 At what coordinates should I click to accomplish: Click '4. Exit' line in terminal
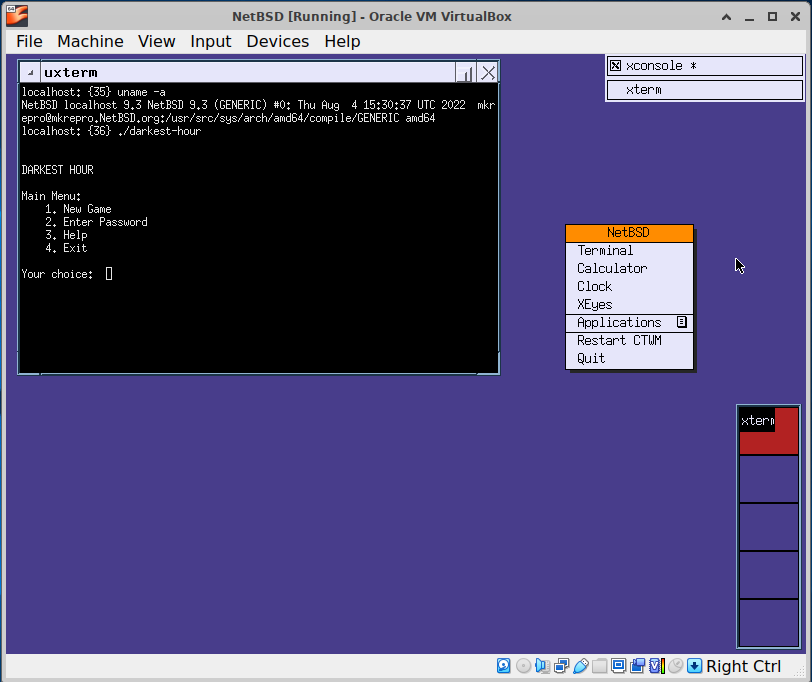tap(66, 248)
